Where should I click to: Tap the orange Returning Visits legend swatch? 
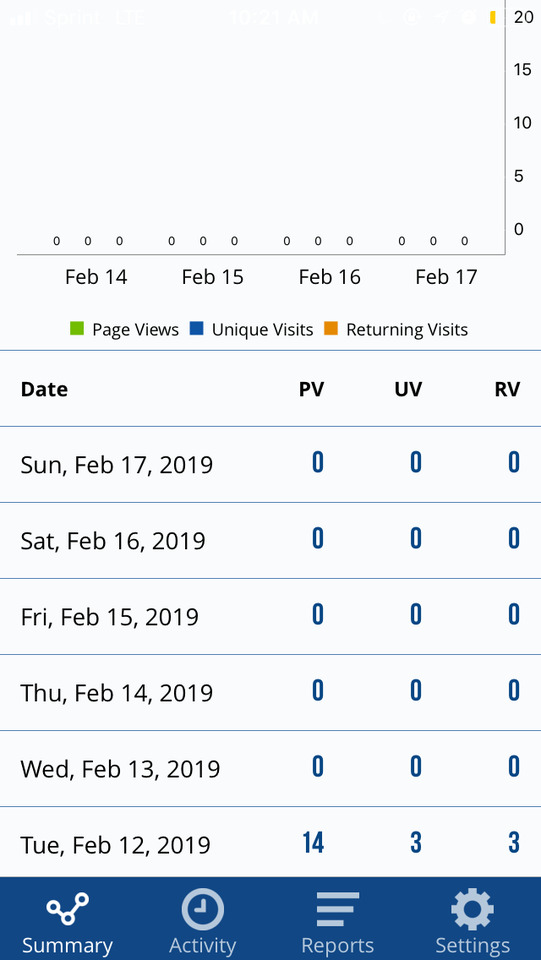pyautogui.click(x=331, y=329)
